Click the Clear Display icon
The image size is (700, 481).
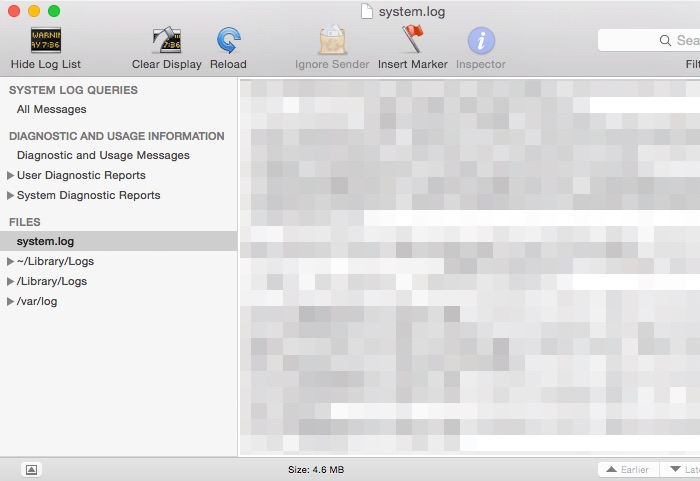(x=166, y=41)
